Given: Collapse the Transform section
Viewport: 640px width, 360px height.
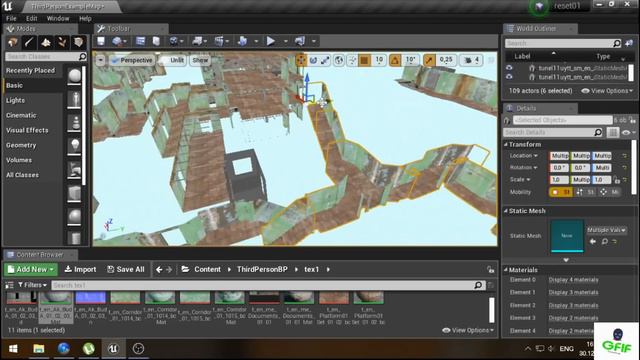Looking at the screenshot, I should (506, 144).
